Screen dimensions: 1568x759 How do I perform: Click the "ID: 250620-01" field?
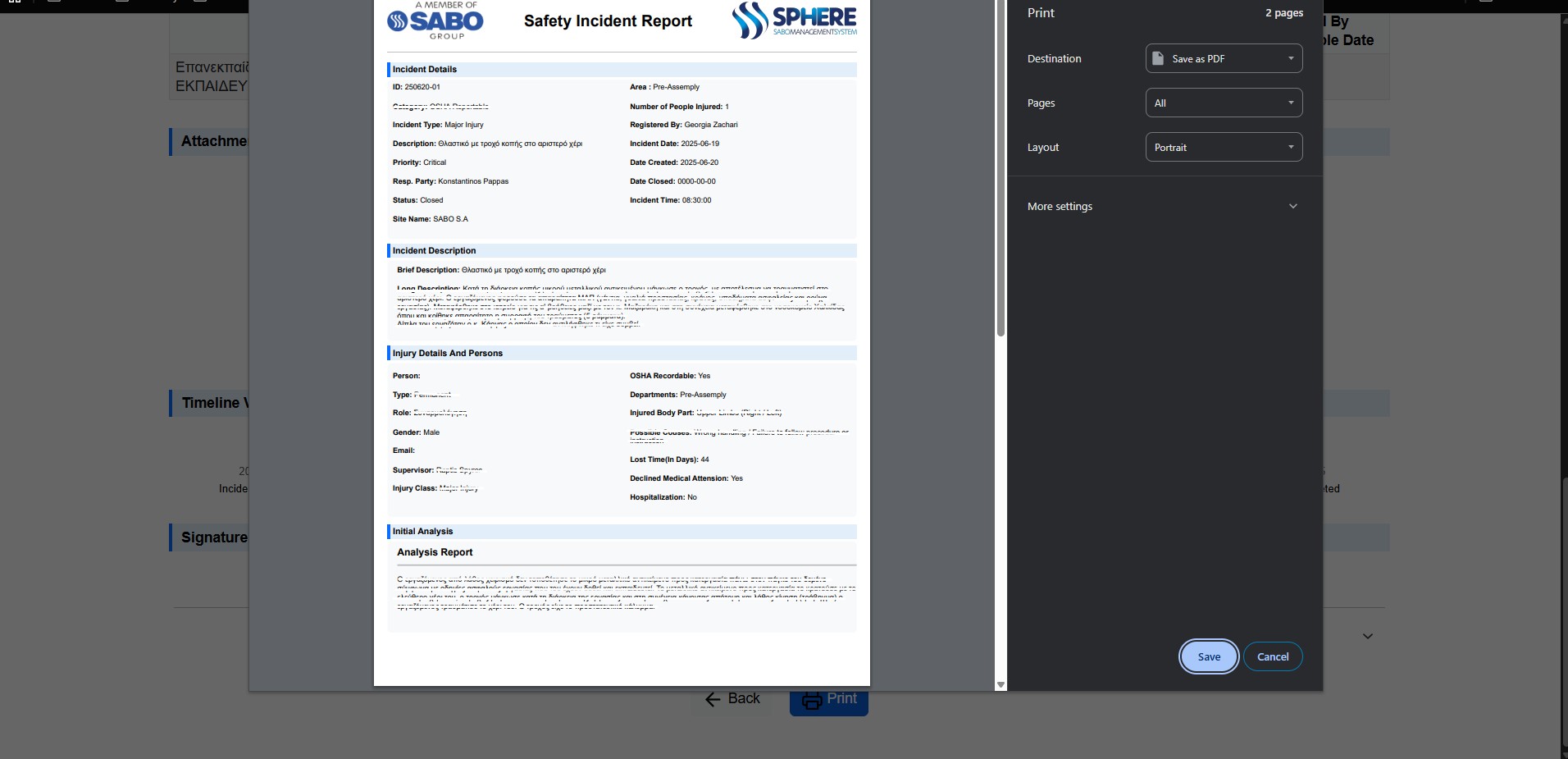click(416, 87)
